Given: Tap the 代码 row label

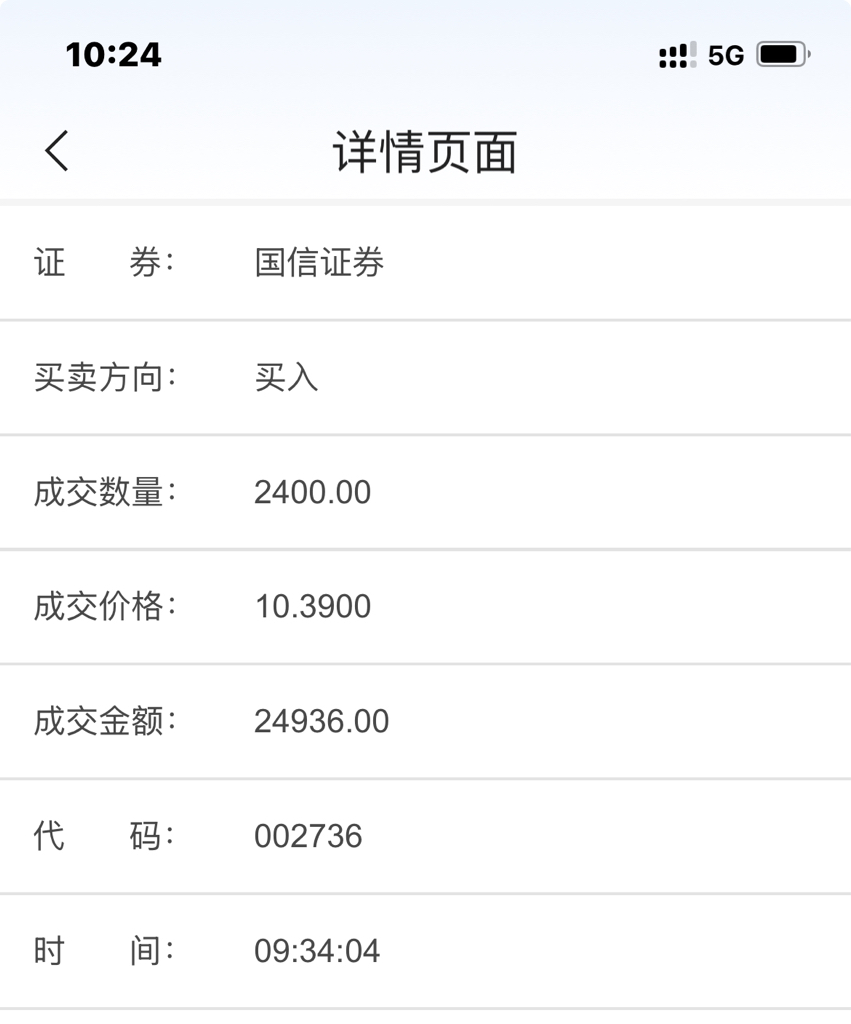Looking at the screenshot, I should (x=104, y=836).
